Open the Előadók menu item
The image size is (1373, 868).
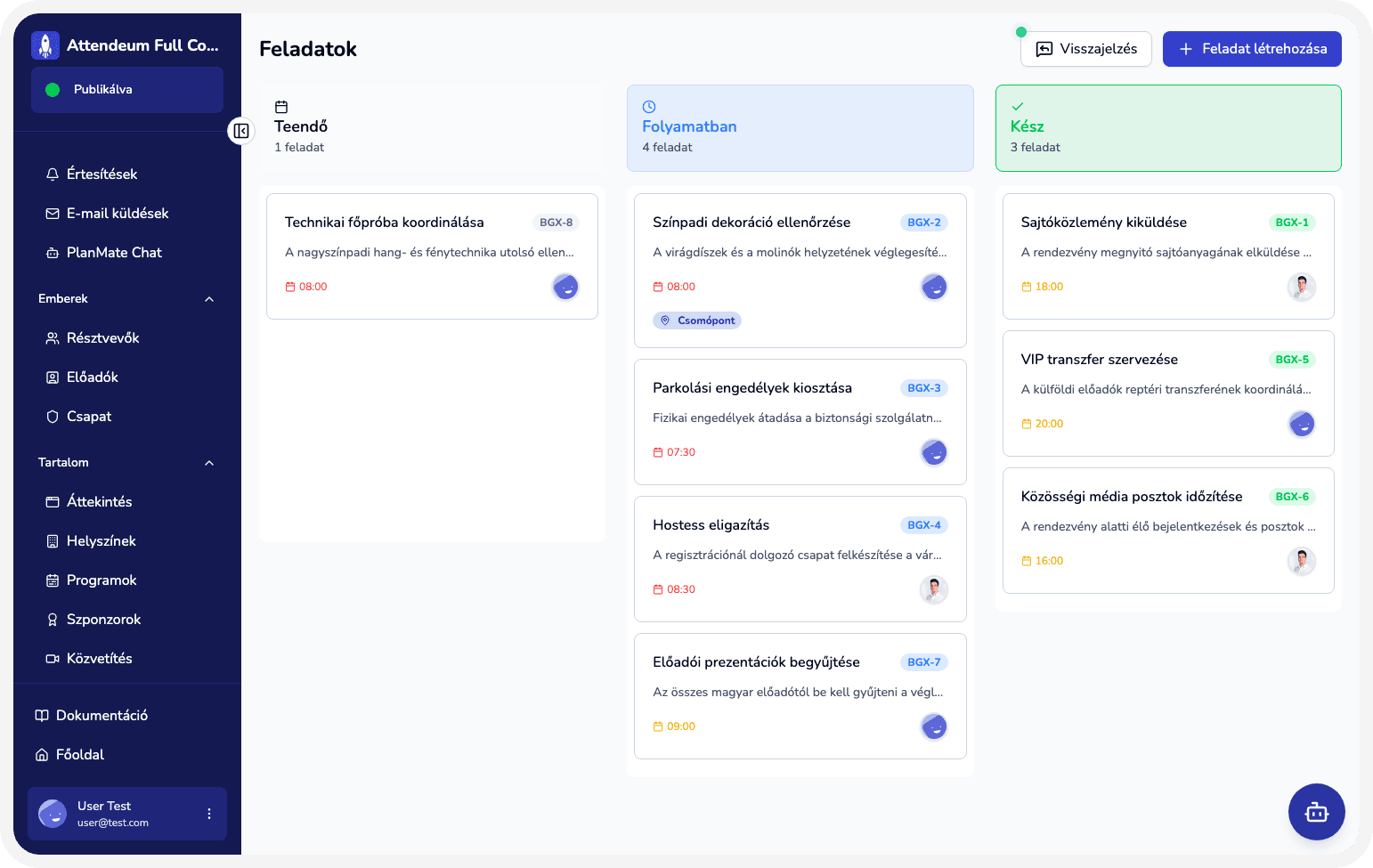[127, 377]
